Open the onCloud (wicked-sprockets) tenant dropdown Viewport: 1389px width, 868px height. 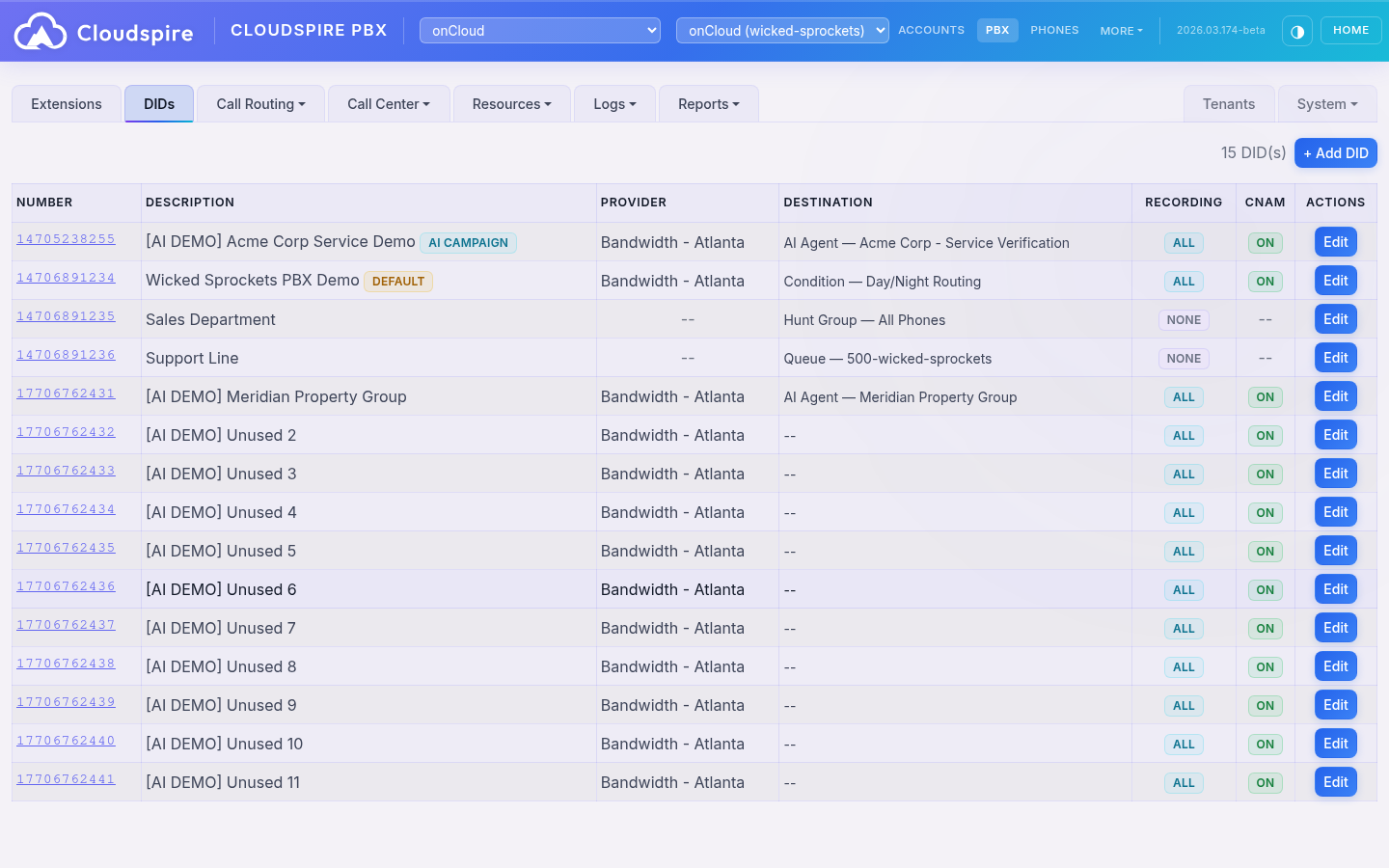[x=782, y=30]
